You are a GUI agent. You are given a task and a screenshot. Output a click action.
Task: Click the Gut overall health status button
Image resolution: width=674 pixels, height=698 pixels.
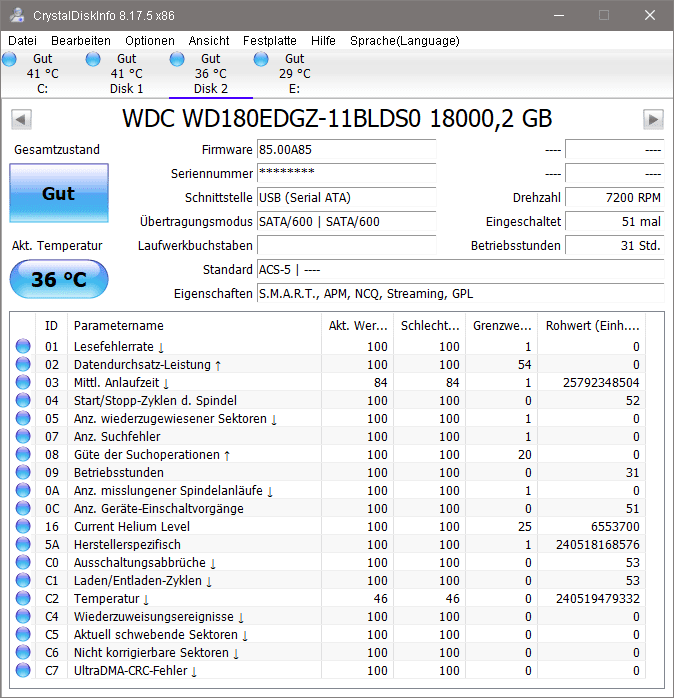pyautogui.click(x=59, y=193)
